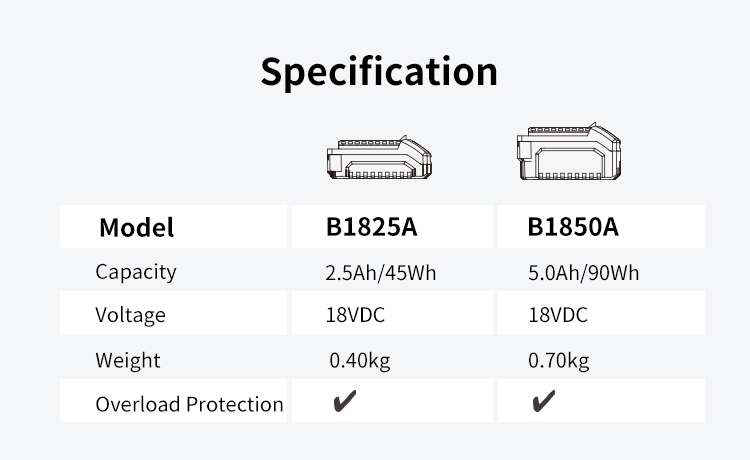This screenshot has width=750, height=460.
Task: Select the B1850A column header
Action: coord(573,227)
